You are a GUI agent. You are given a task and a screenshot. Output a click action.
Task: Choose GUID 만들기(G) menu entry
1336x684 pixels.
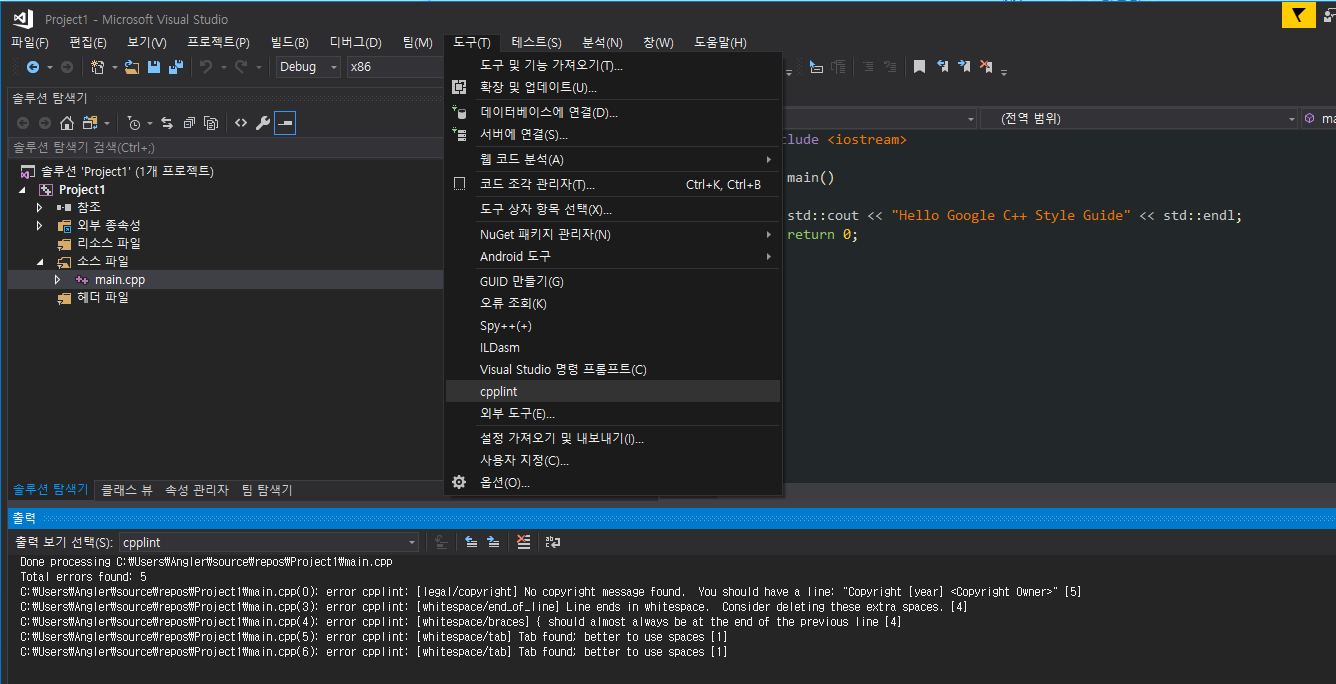(613, 281)
